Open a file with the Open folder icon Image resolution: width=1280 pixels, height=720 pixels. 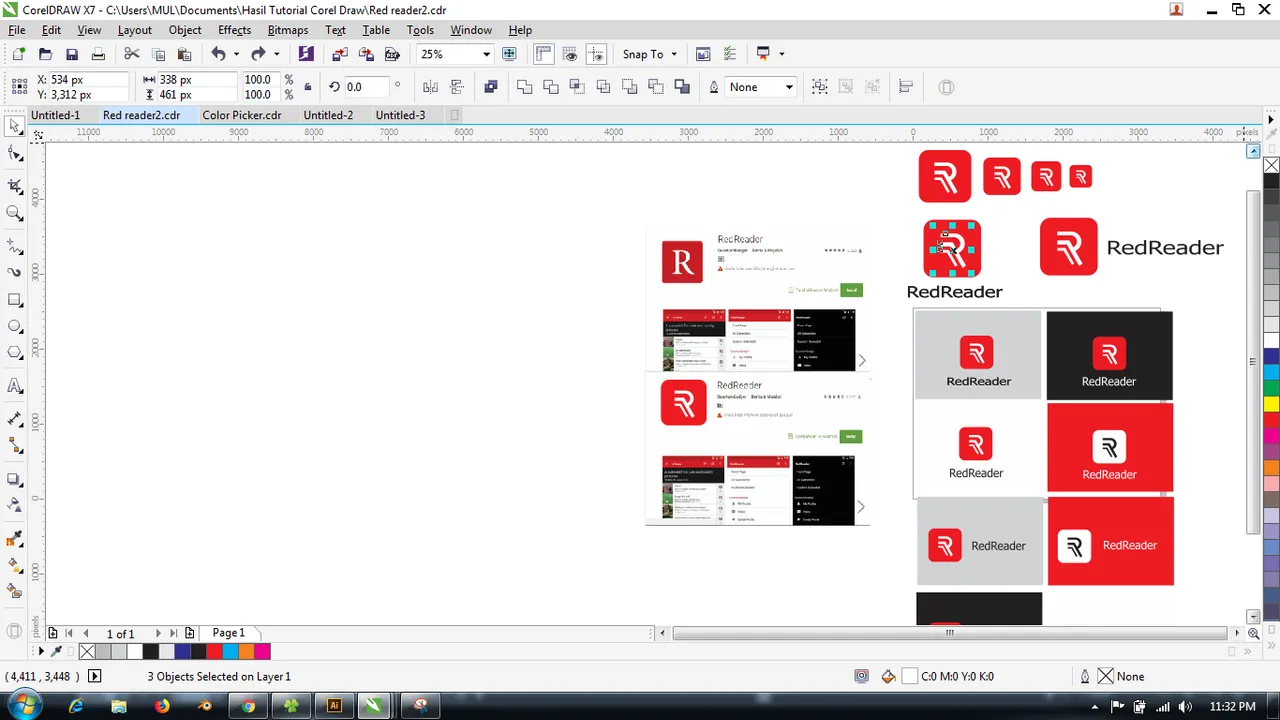pos(45,54)
